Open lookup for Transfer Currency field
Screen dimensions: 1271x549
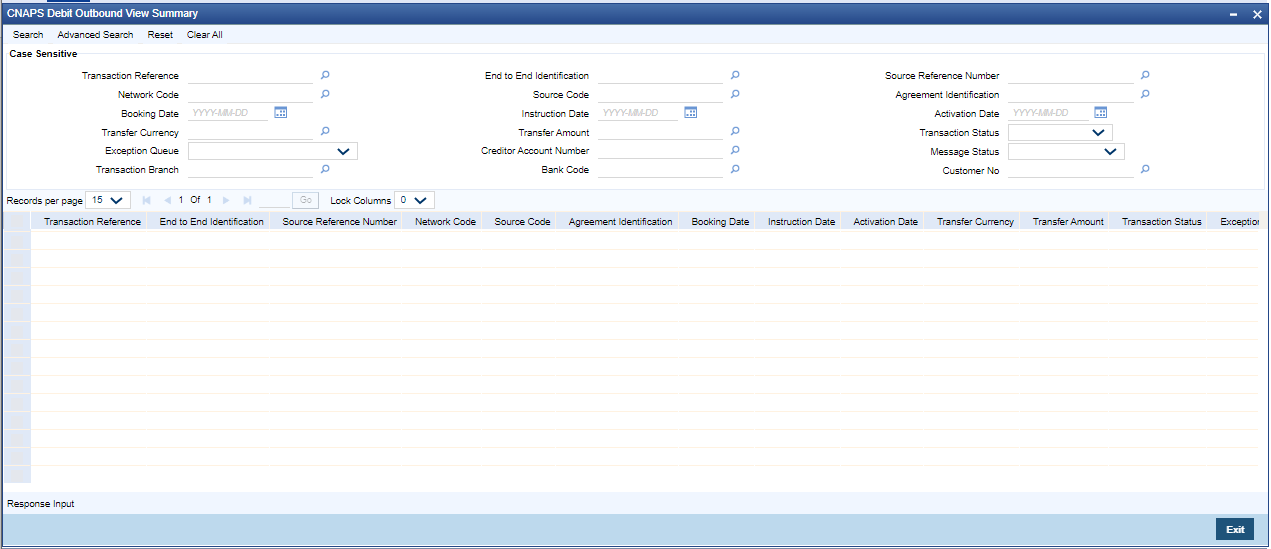pos(325,131)
